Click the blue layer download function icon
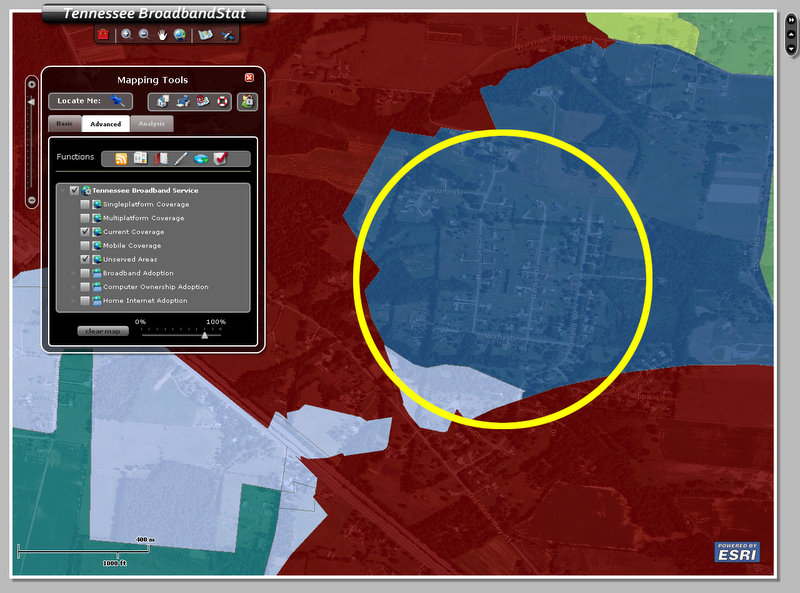The width and height of the screenshot is (800, 593). [x=201, y=159]
